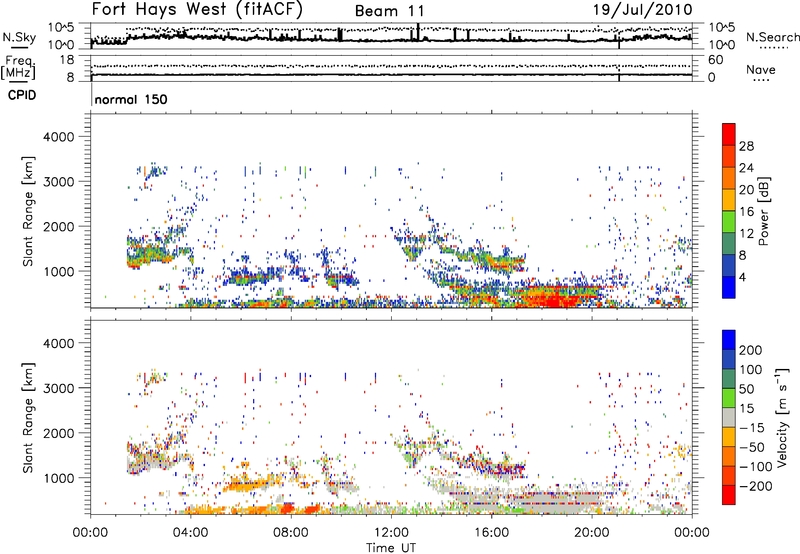Click the "N.Sky" legend label
Image resolution: width=800 pixels, height=554 pixels.
click(x=19, y=37)
